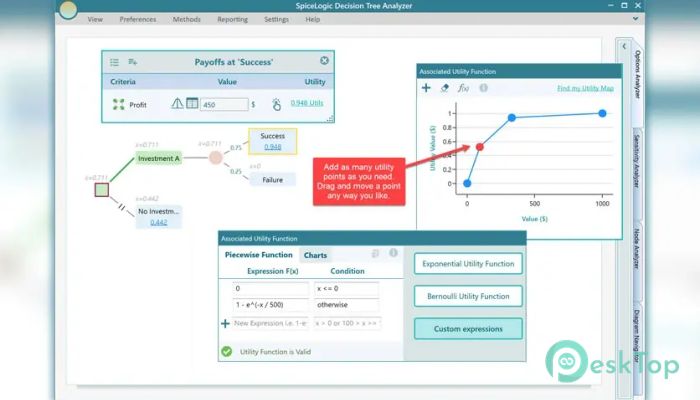Edit the condition field x <= 0
The image size is (700, 400).
(347, 289)
